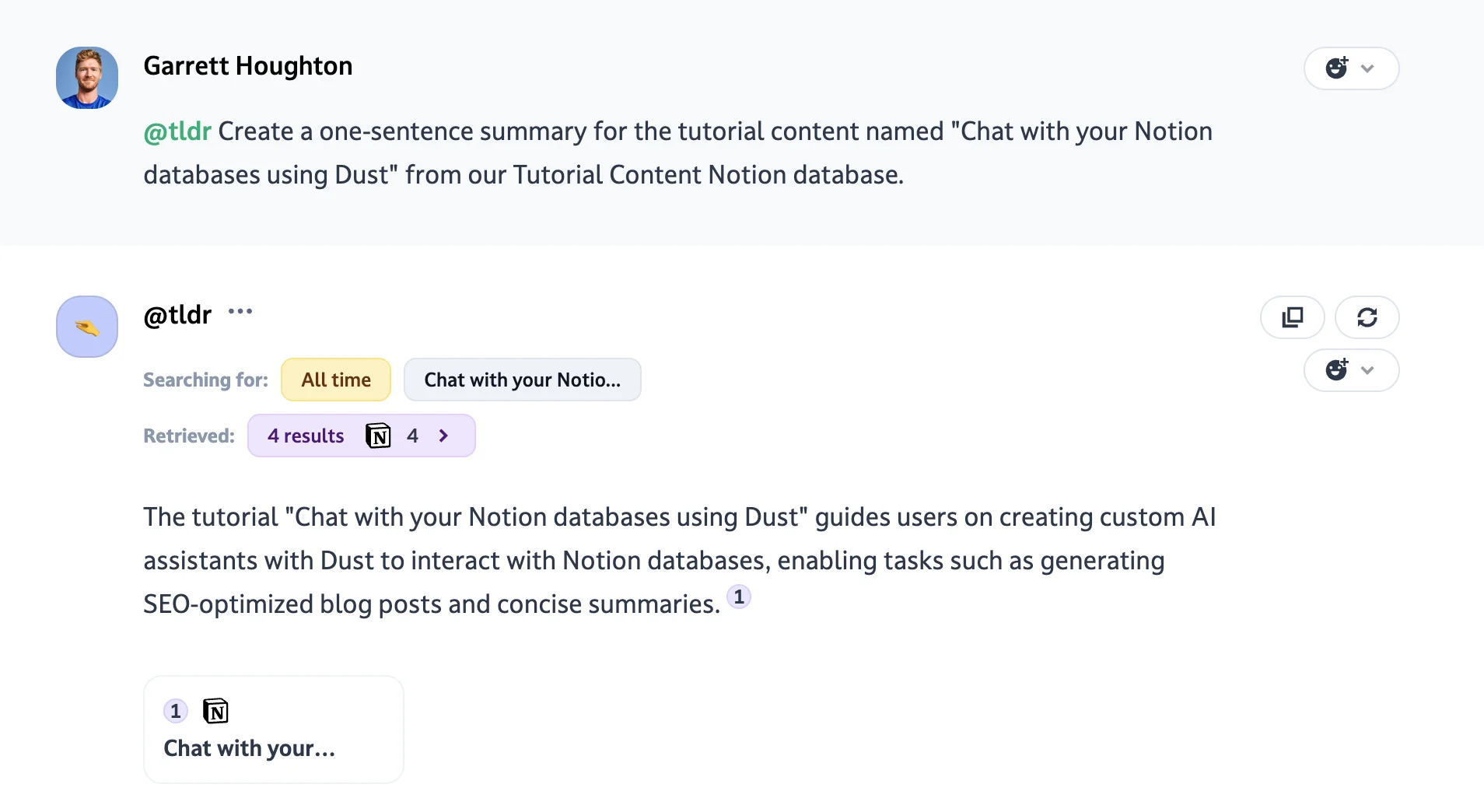Image resolution: width=1484 pixels, height=812 pixels.
Task: Add emoji reaction to Garrett's message
Action: 1337,68
